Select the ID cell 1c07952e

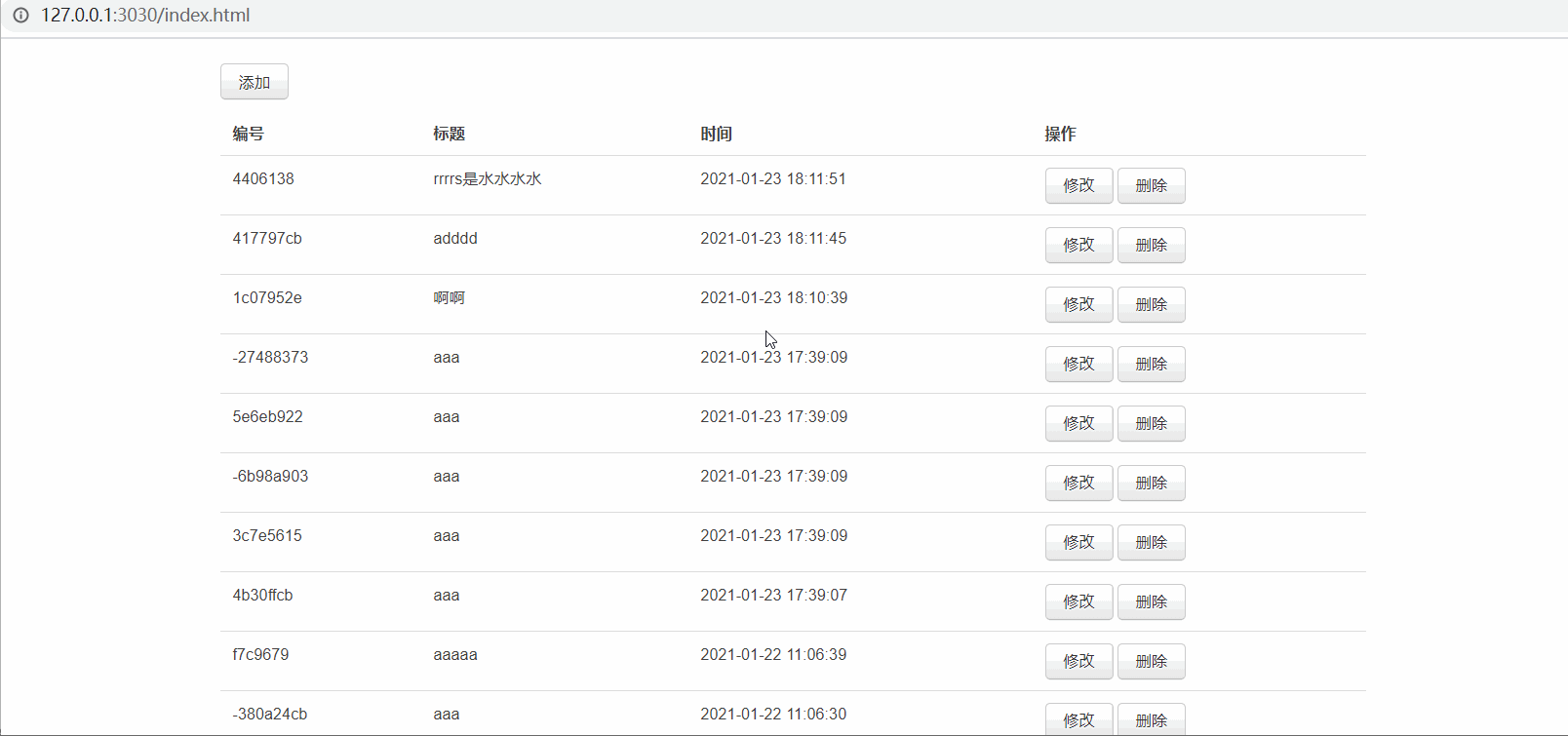pos(267,298)
